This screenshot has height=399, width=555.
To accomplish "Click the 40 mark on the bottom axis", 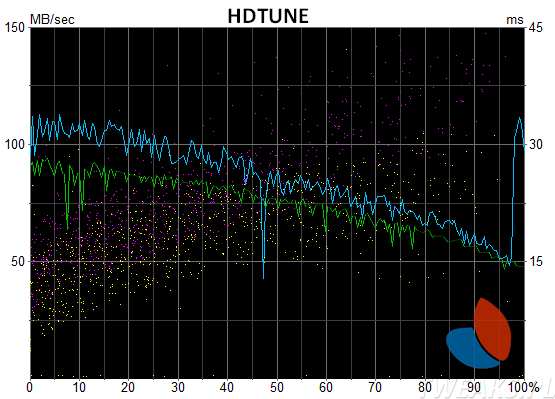I will coord(227,387).
